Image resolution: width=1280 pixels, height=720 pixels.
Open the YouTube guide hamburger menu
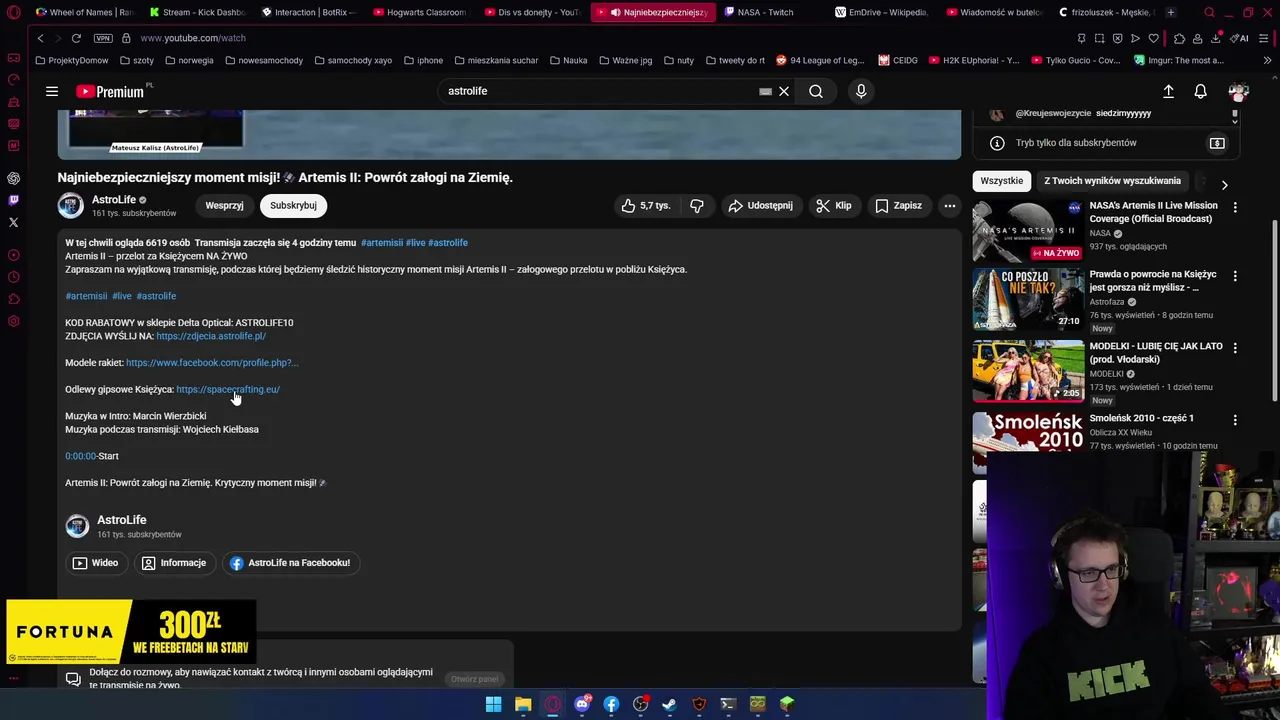52,91
